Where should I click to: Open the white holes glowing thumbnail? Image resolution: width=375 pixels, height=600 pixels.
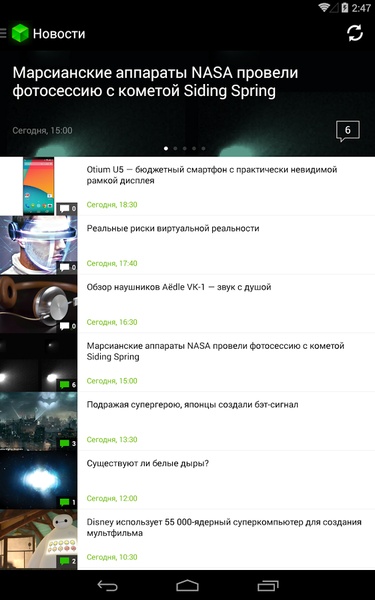pos(39,480)
